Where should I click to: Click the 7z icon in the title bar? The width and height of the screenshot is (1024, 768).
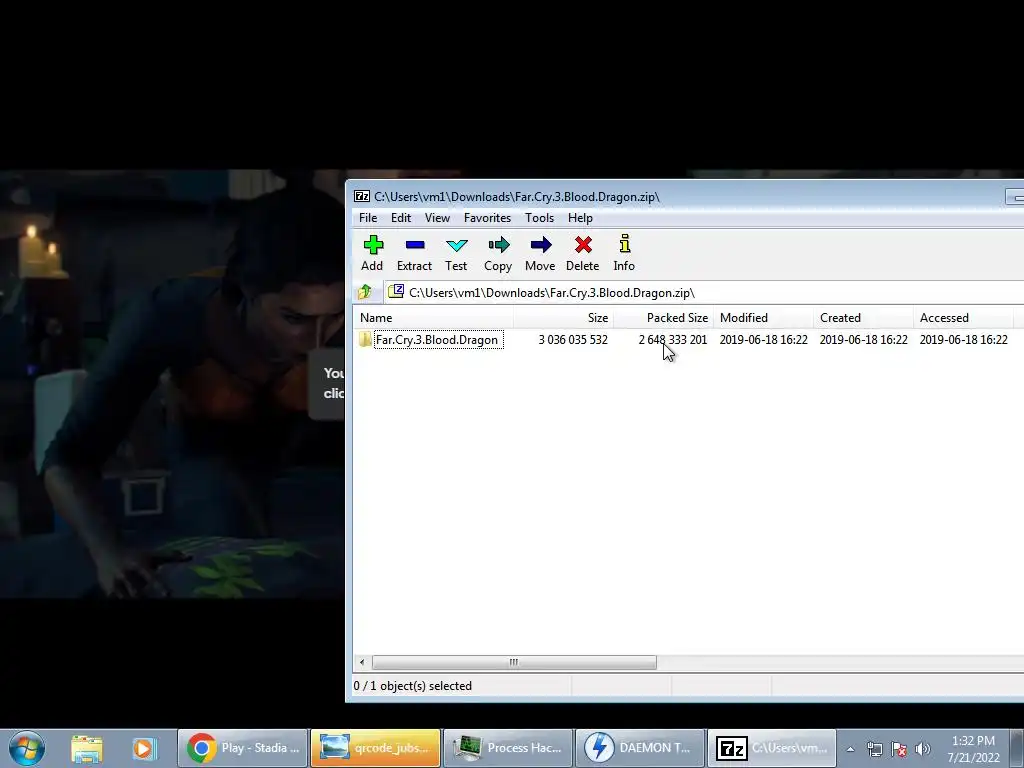pos(362,197)
